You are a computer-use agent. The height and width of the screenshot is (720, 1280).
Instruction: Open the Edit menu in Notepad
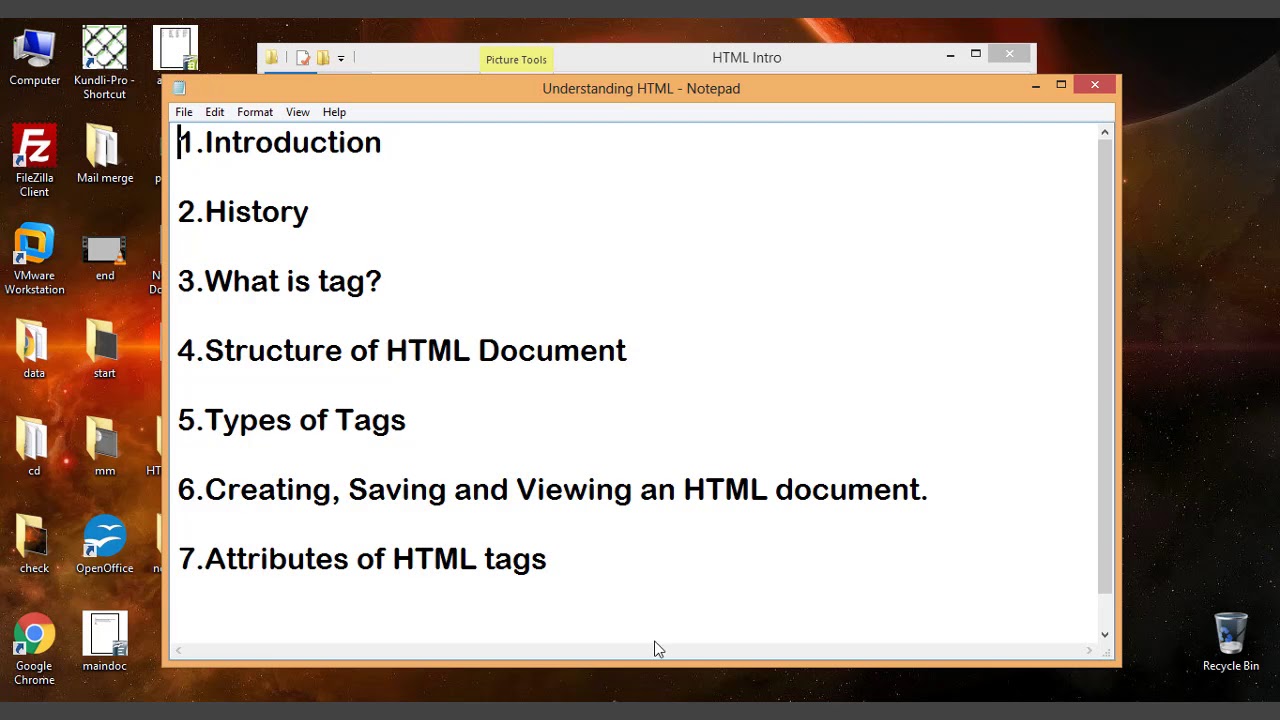(x=215, y=112)
